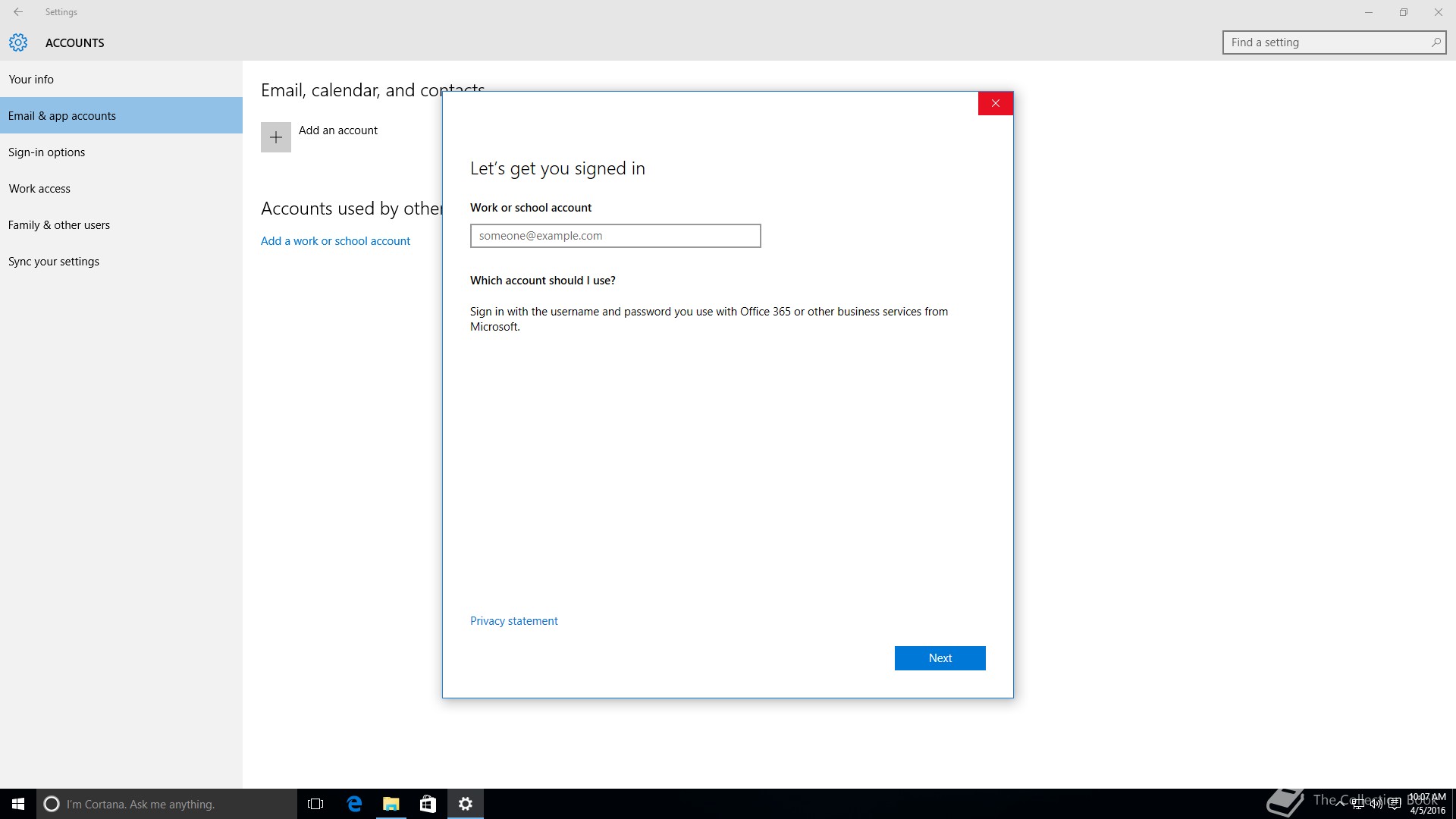1456x819 pixels.
Task: Open Family & other users
Action: (121, 224)
